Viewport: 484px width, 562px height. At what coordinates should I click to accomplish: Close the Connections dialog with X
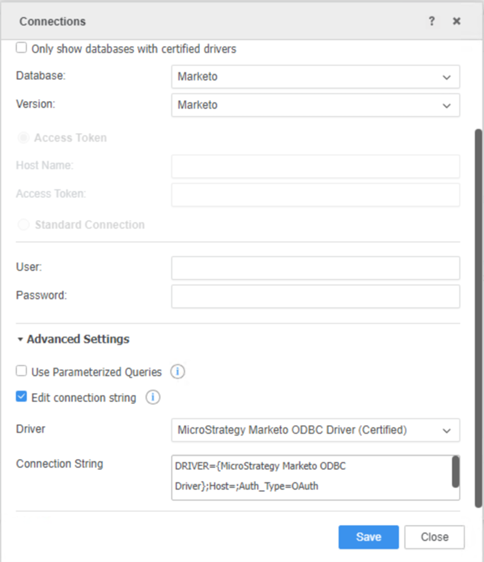(x=456, y=21)
